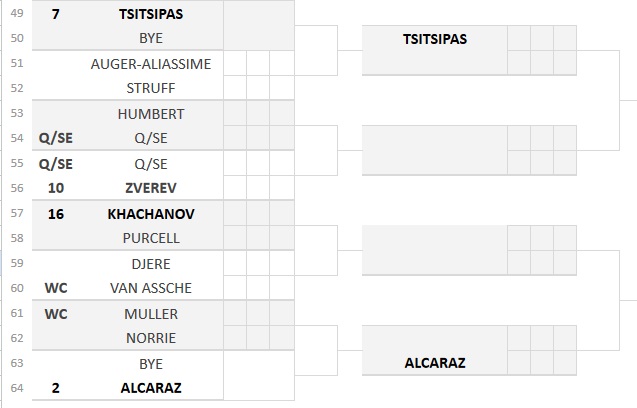Select the PURCELL cell in row 58
This screenshot has width=637, height=408.
click(151, 238)
